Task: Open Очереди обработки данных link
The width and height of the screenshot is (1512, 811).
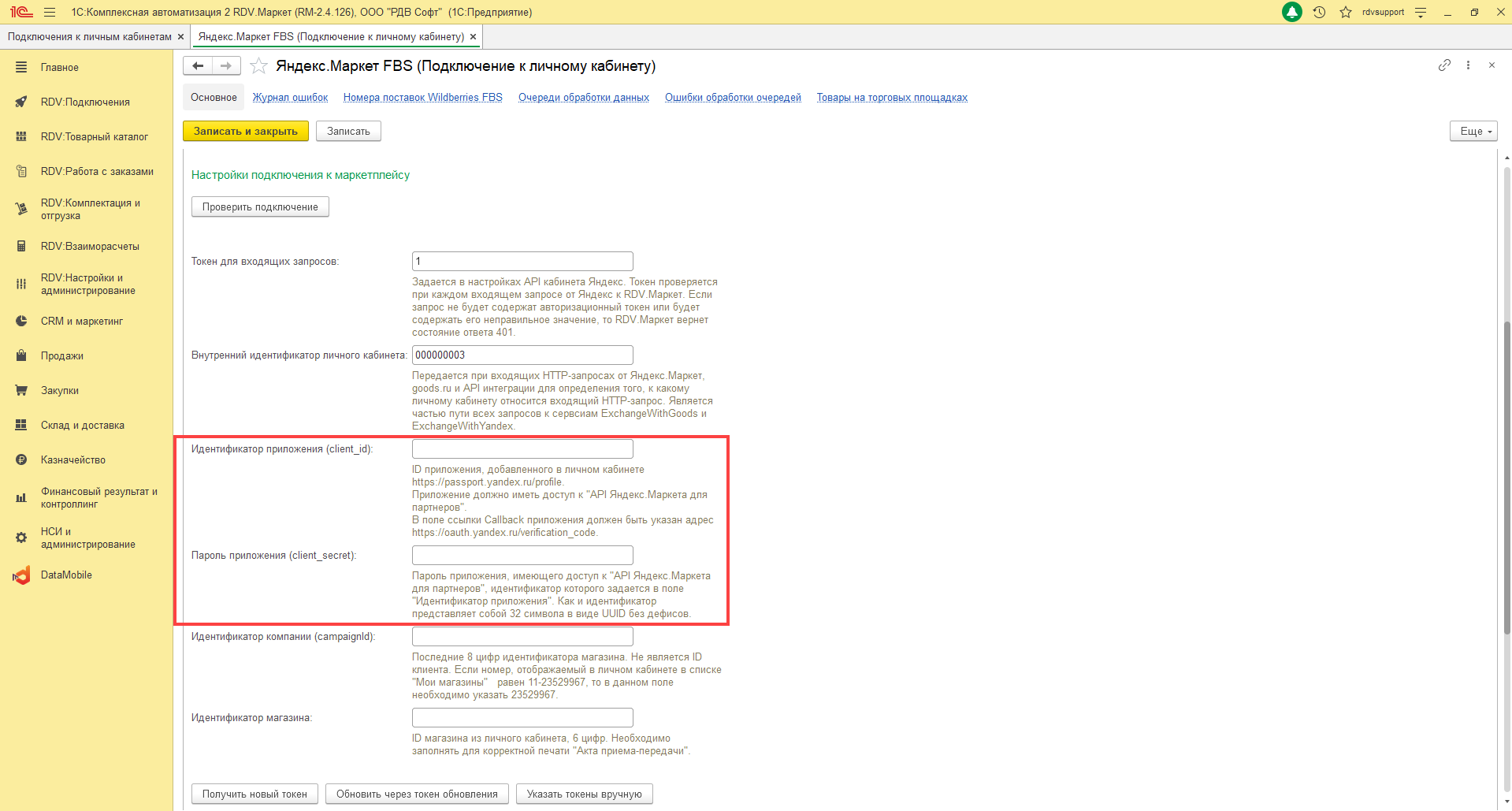Action: tap(583, 98)
